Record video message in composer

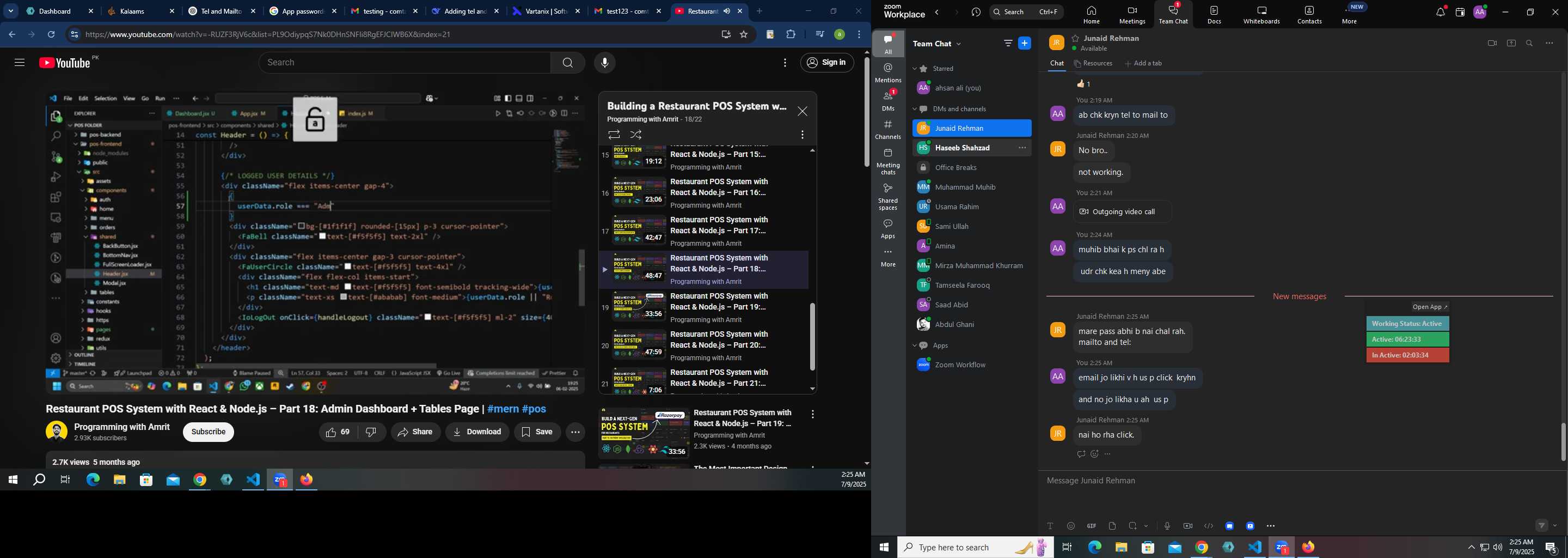[1187, 526]
